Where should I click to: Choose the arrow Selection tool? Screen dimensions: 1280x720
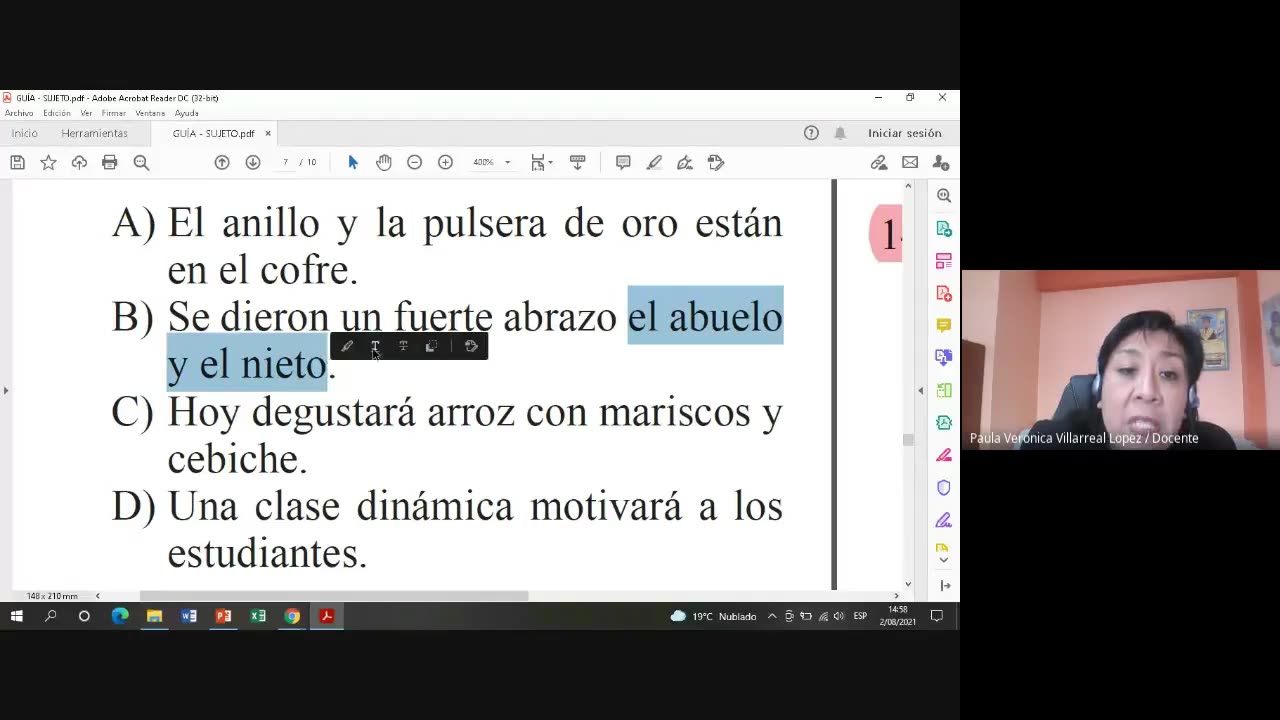(x=352, y=162)
